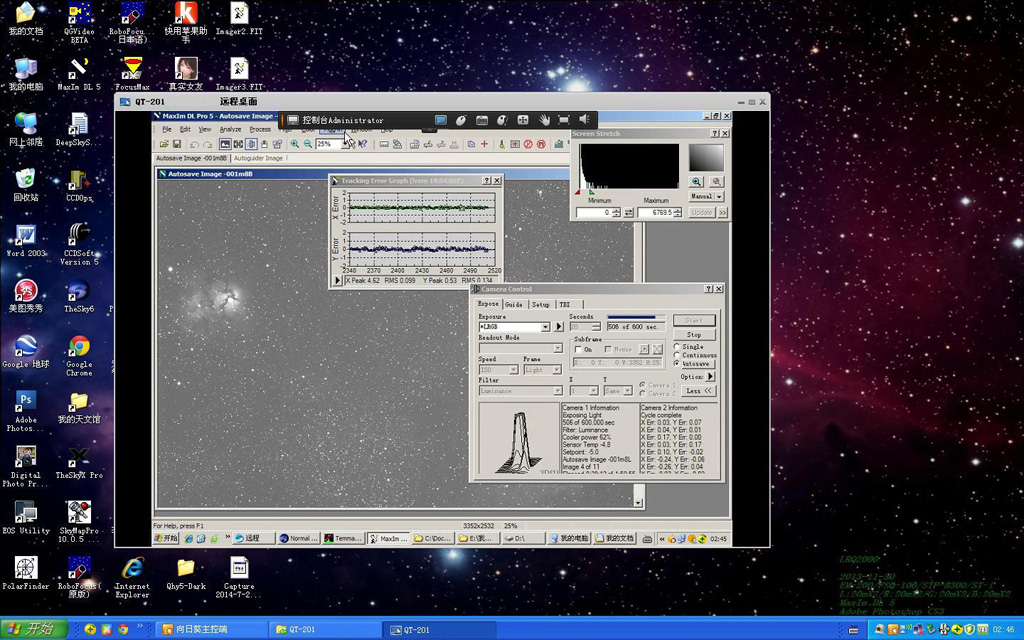Viewport: 1024px width, 640px height.
Task: Switch to the Setup tab in Camera Control
Action: click(x=541, y=304)
